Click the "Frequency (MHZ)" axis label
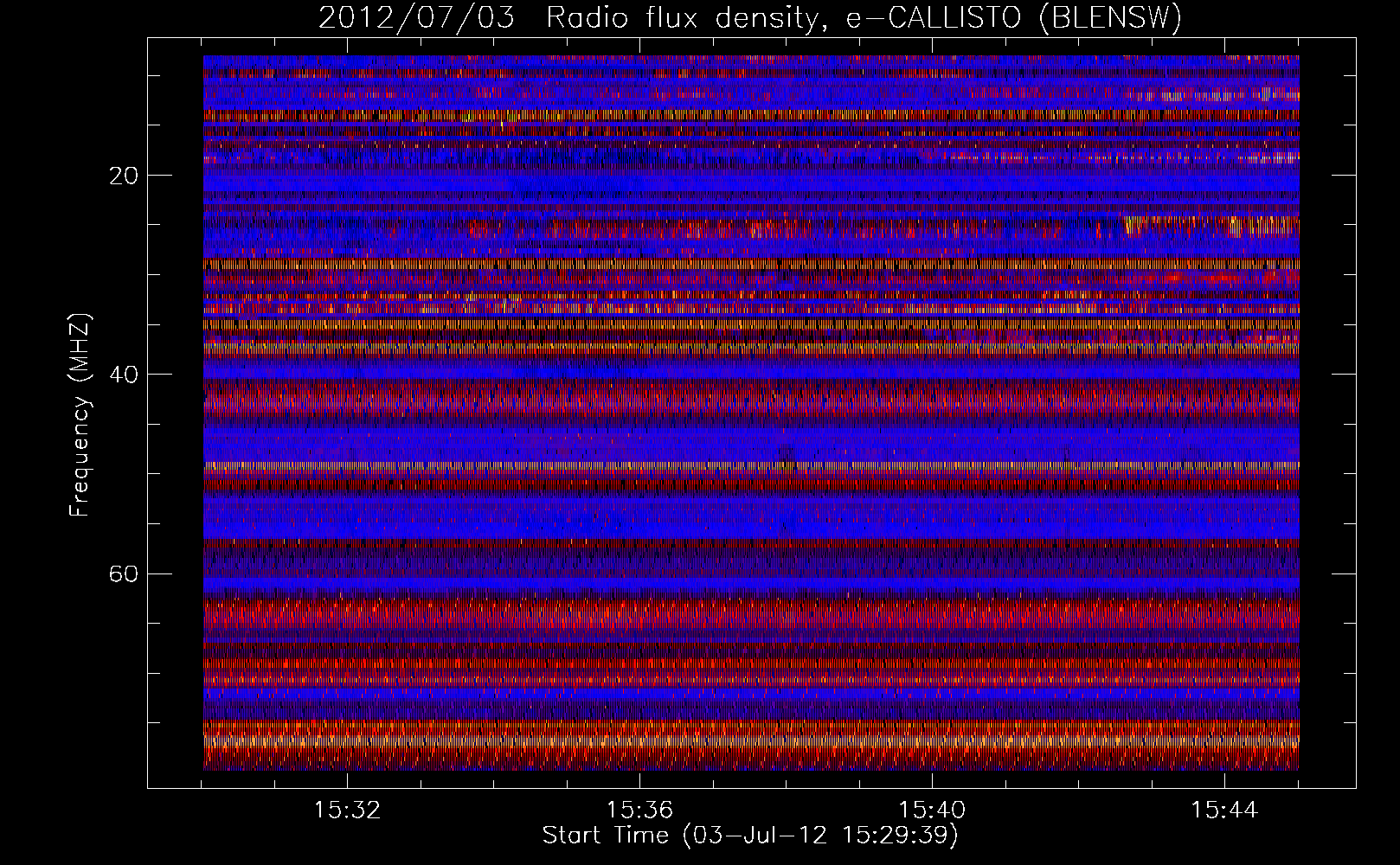 click(x=80, y=415)
